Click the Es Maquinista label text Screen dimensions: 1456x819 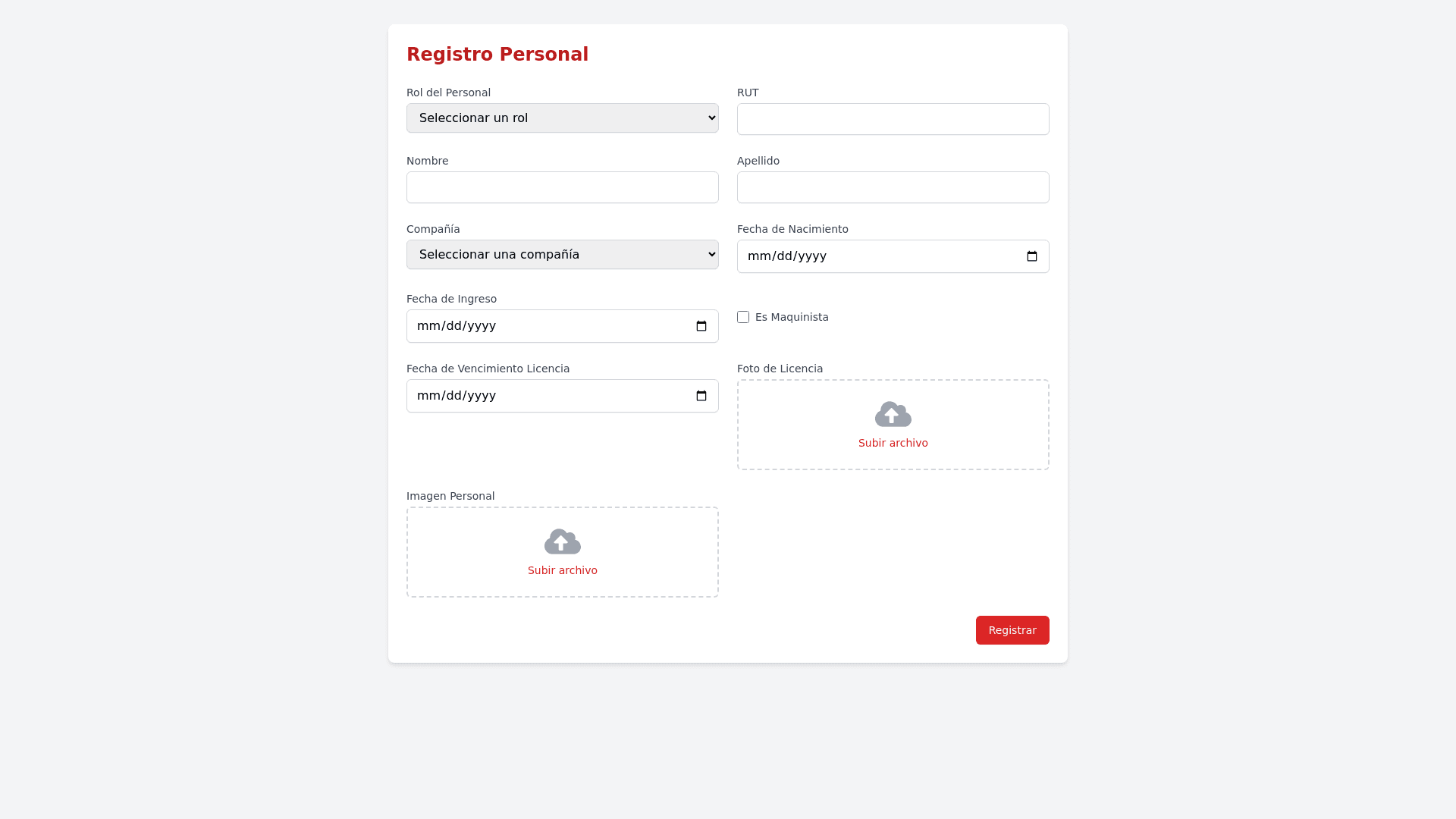(x=792, y=317)
